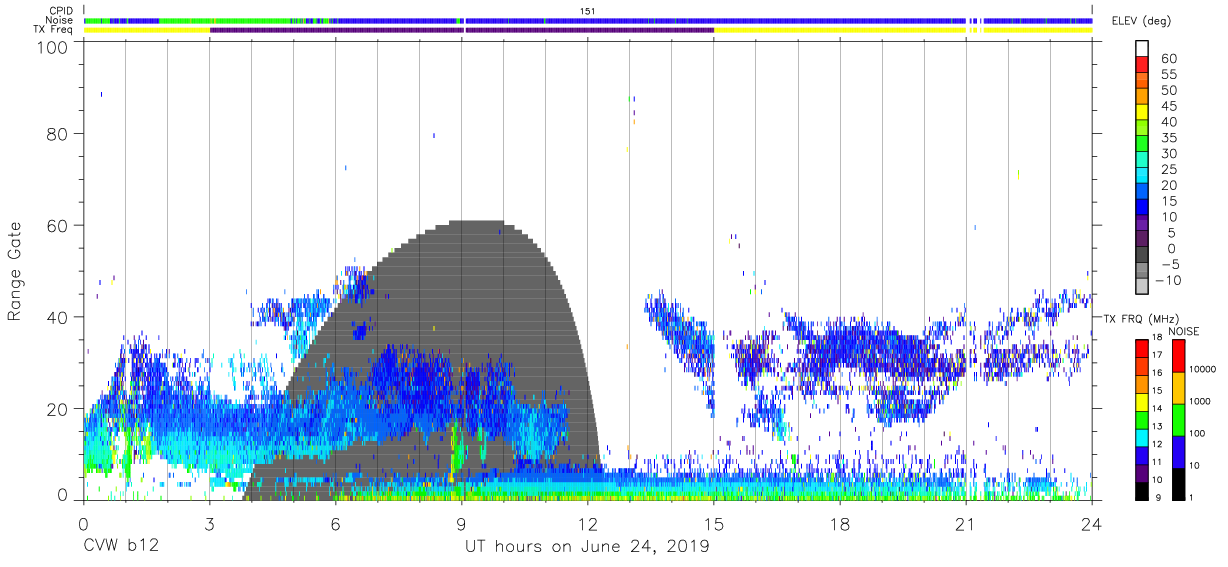Image resolution: width=1228 pixels, height=567 pixels.
Task: Click the elevation legend label 30
Action: (1168, 154)
